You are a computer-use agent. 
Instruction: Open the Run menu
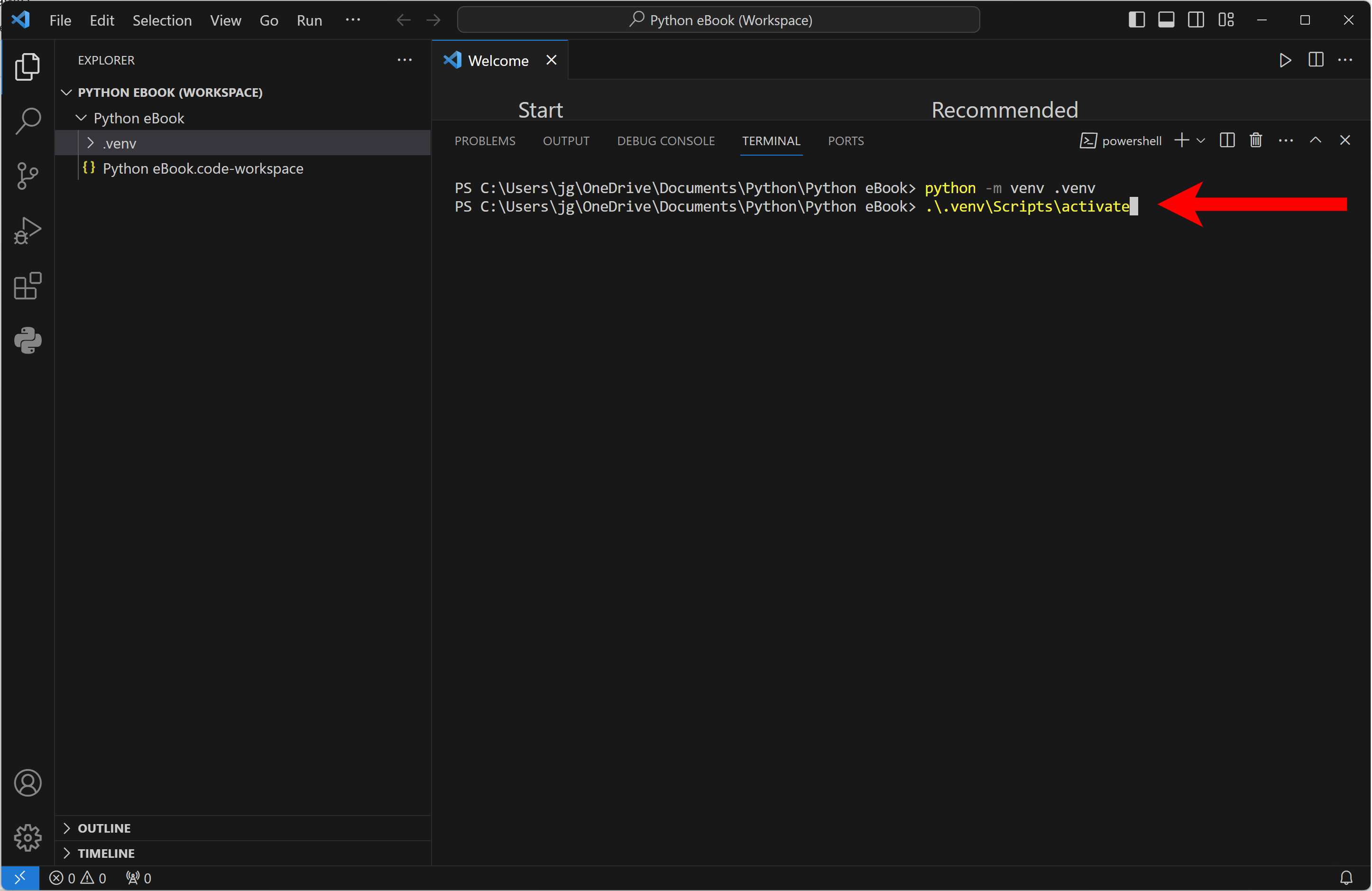[310, 20]
